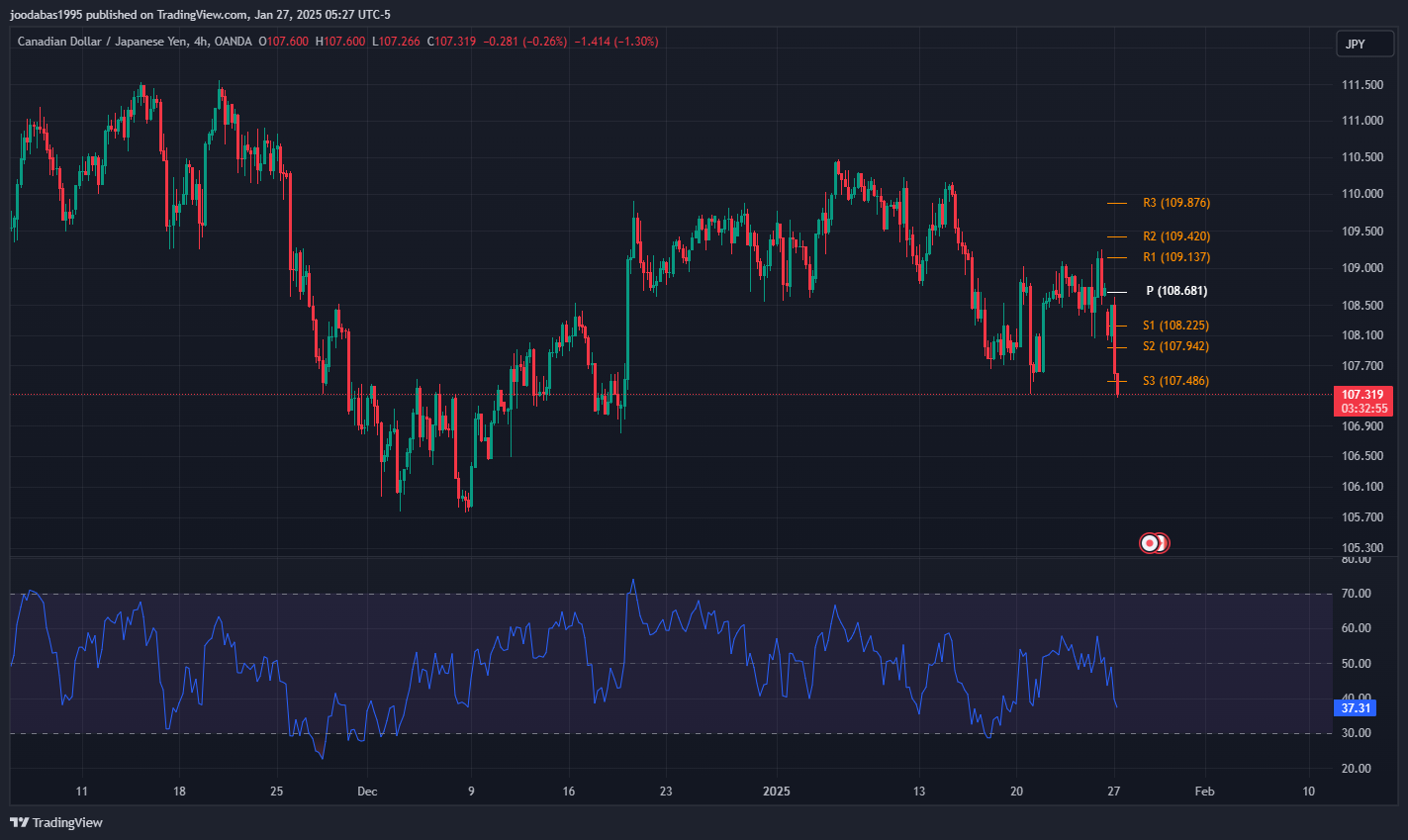Click the Dec label on time axis

click(367, 792)
